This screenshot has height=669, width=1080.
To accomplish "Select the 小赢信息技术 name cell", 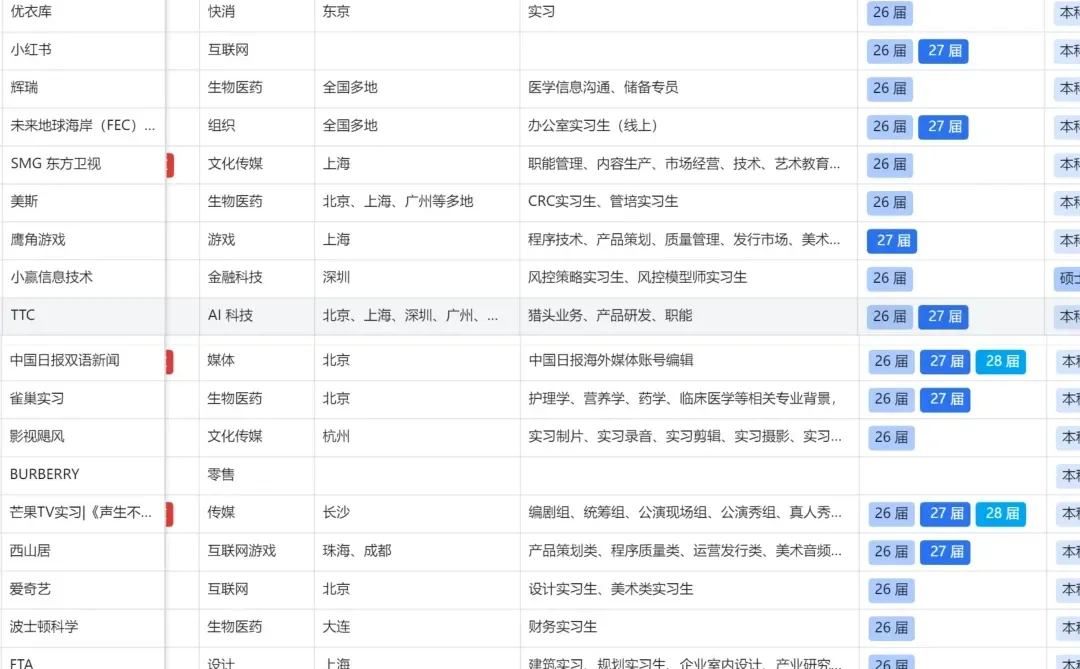I will point(52,277).
